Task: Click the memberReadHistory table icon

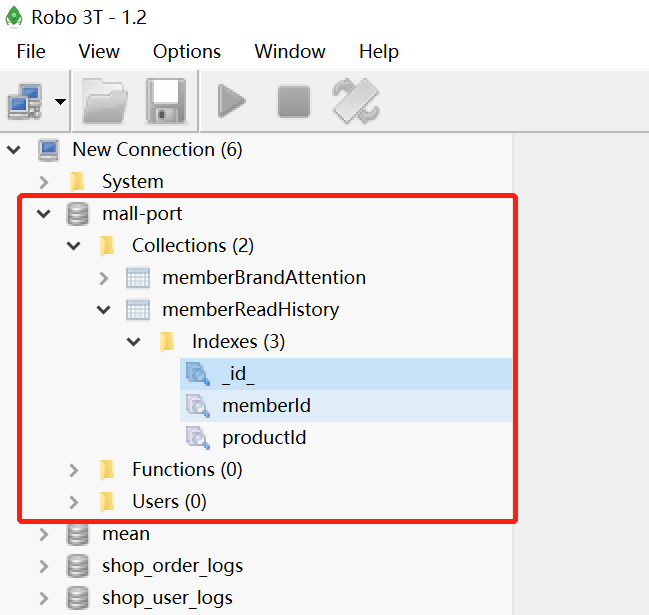Action: (x=138, y=310)
